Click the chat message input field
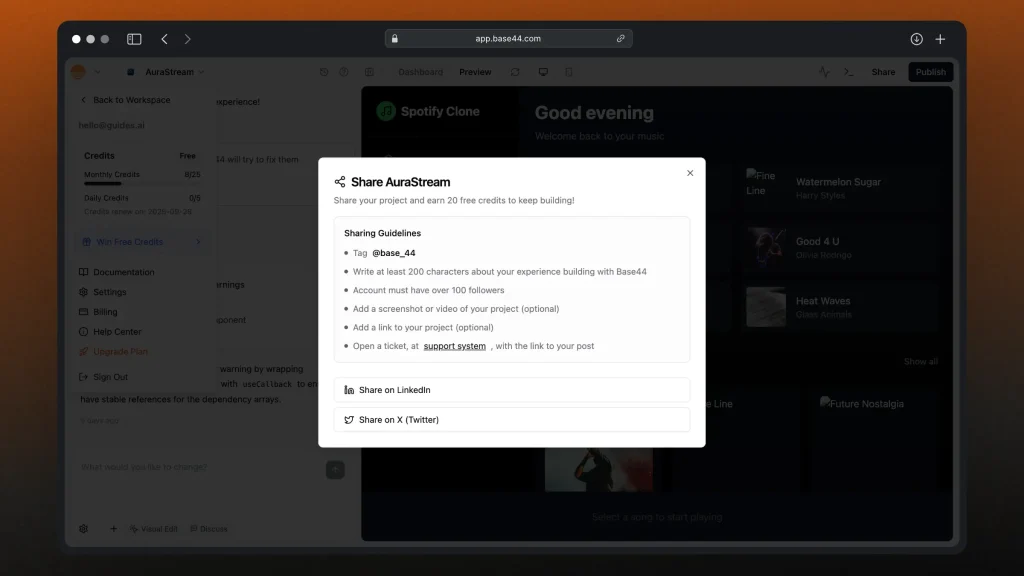This screenshot has height=576, width=1024. 199,467
